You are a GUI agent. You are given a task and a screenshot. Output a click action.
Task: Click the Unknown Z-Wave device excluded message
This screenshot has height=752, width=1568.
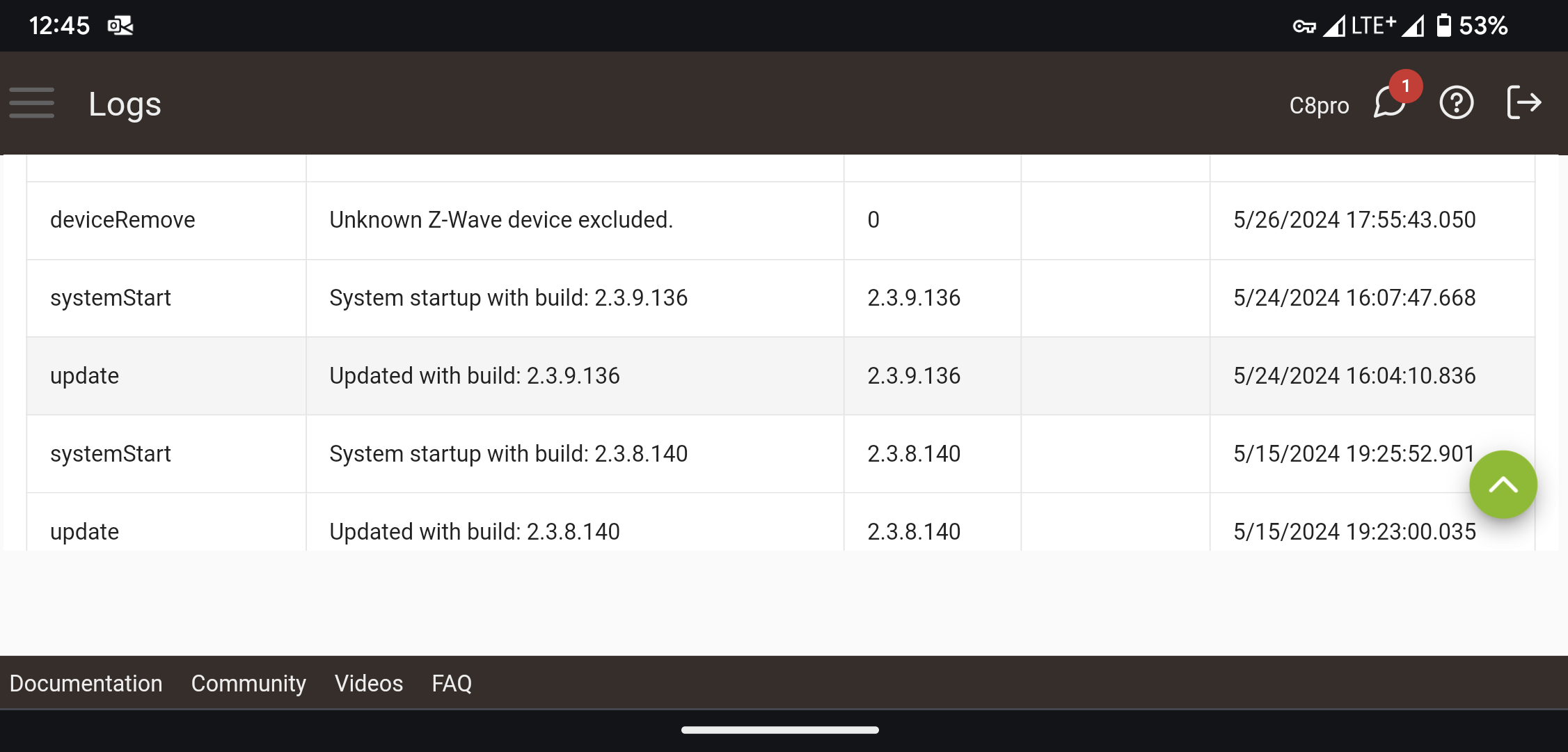click(x=501, y=220)
